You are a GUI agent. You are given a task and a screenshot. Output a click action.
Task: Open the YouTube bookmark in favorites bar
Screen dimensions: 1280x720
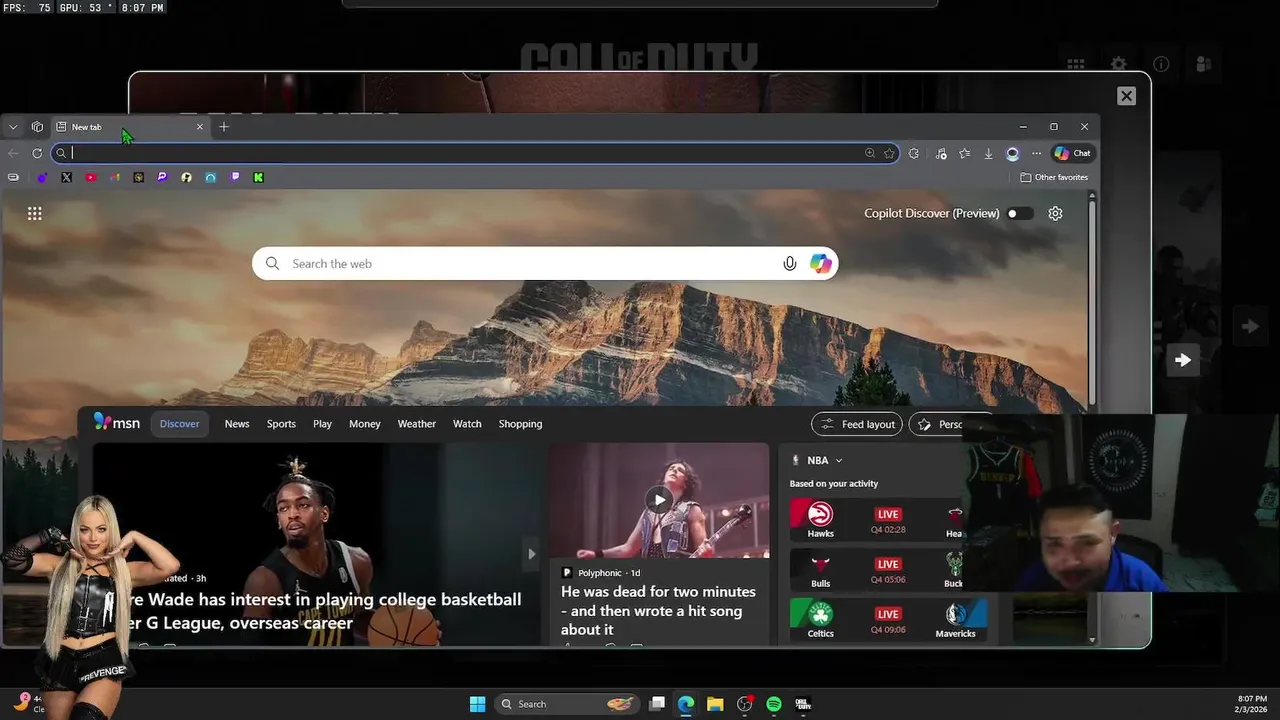tap(91, 177)
